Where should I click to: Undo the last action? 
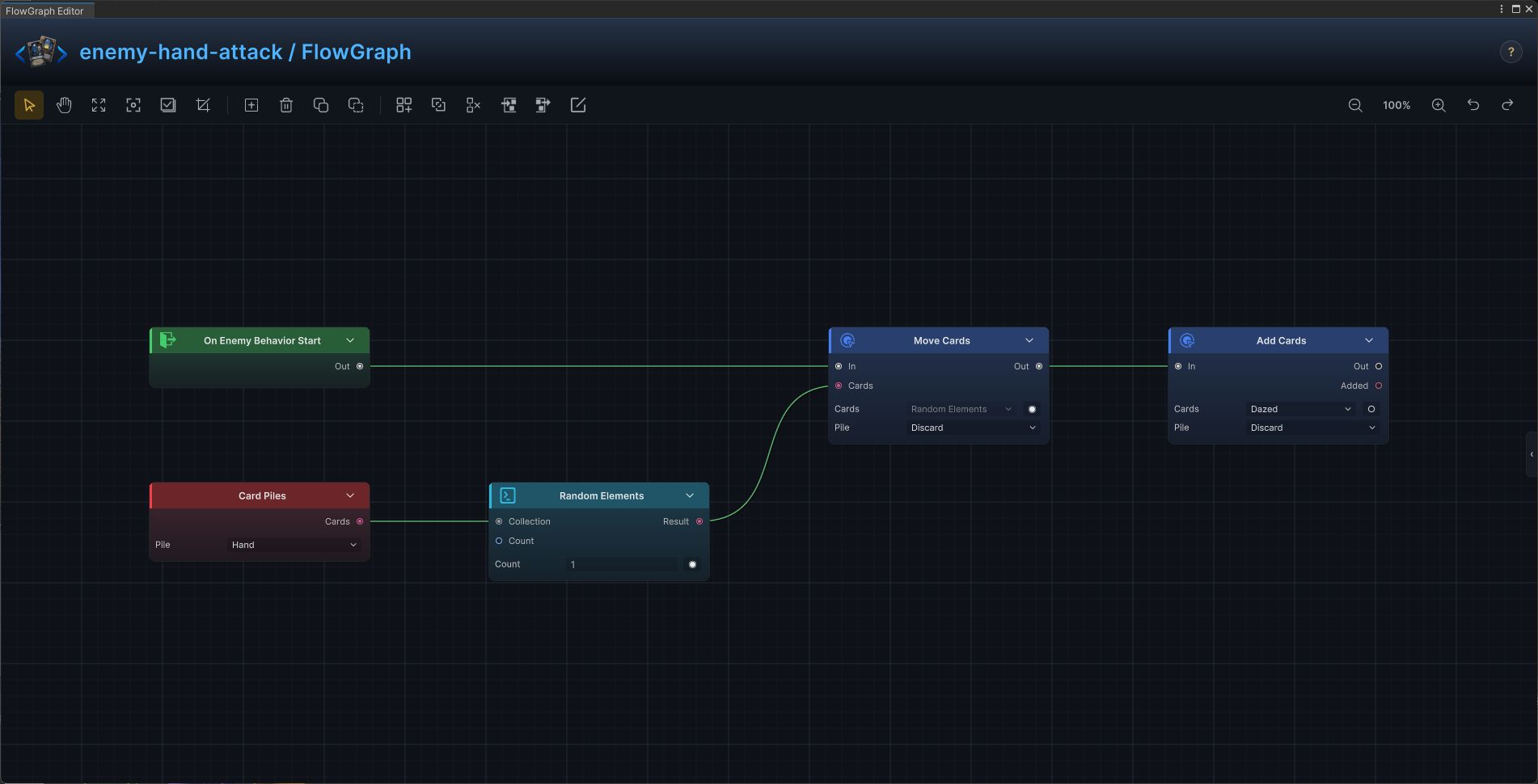point(1473,105)
